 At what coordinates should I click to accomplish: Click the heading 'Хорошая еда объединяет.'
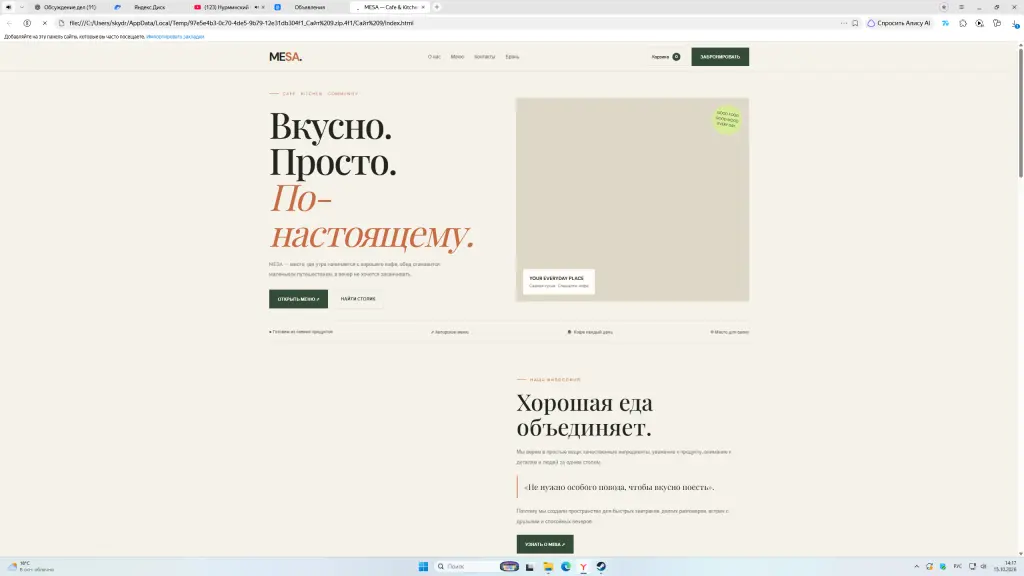click(584, 415)
